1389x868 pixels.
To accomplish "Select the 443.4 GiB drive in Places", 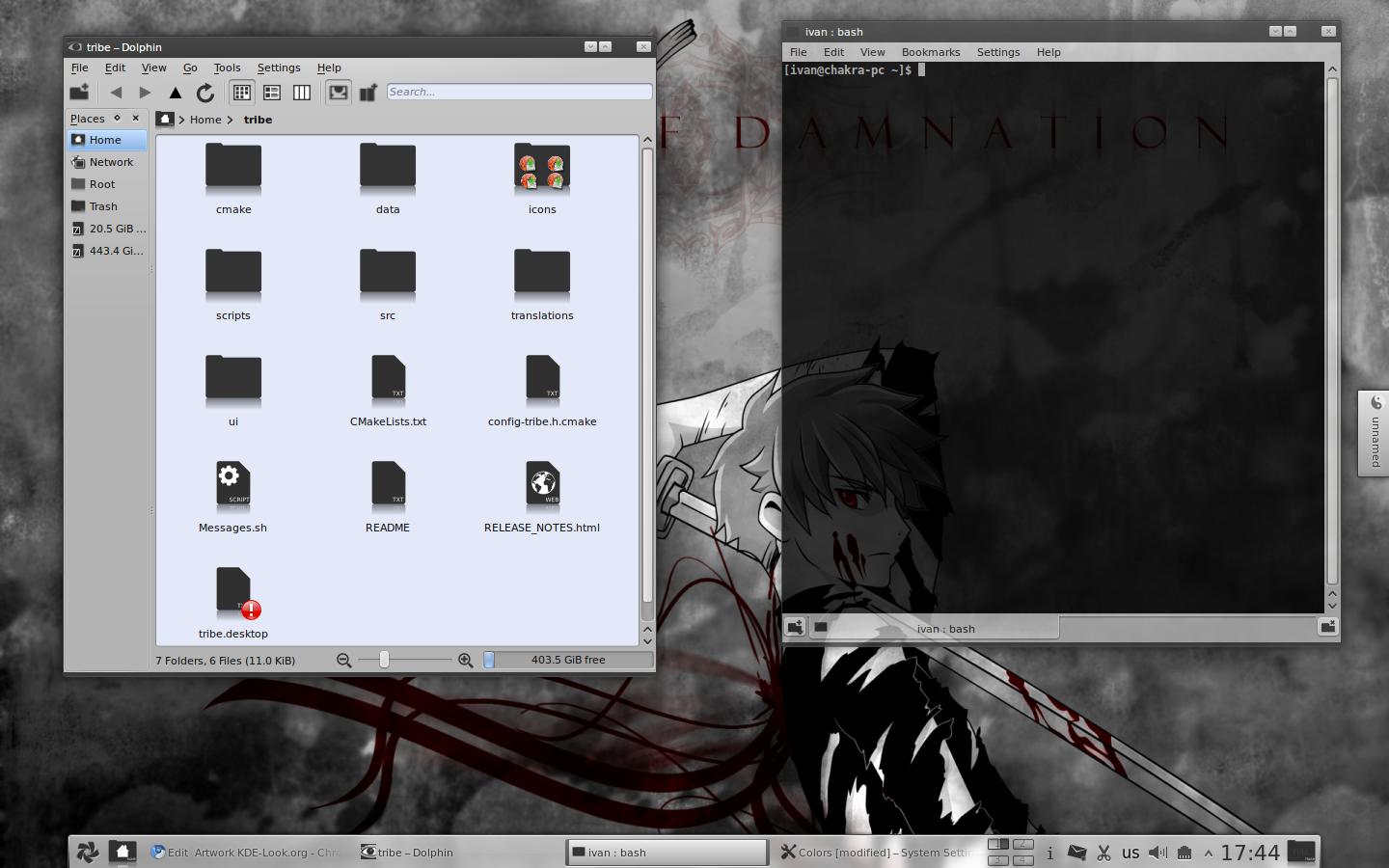I will [x=107, y=251].
